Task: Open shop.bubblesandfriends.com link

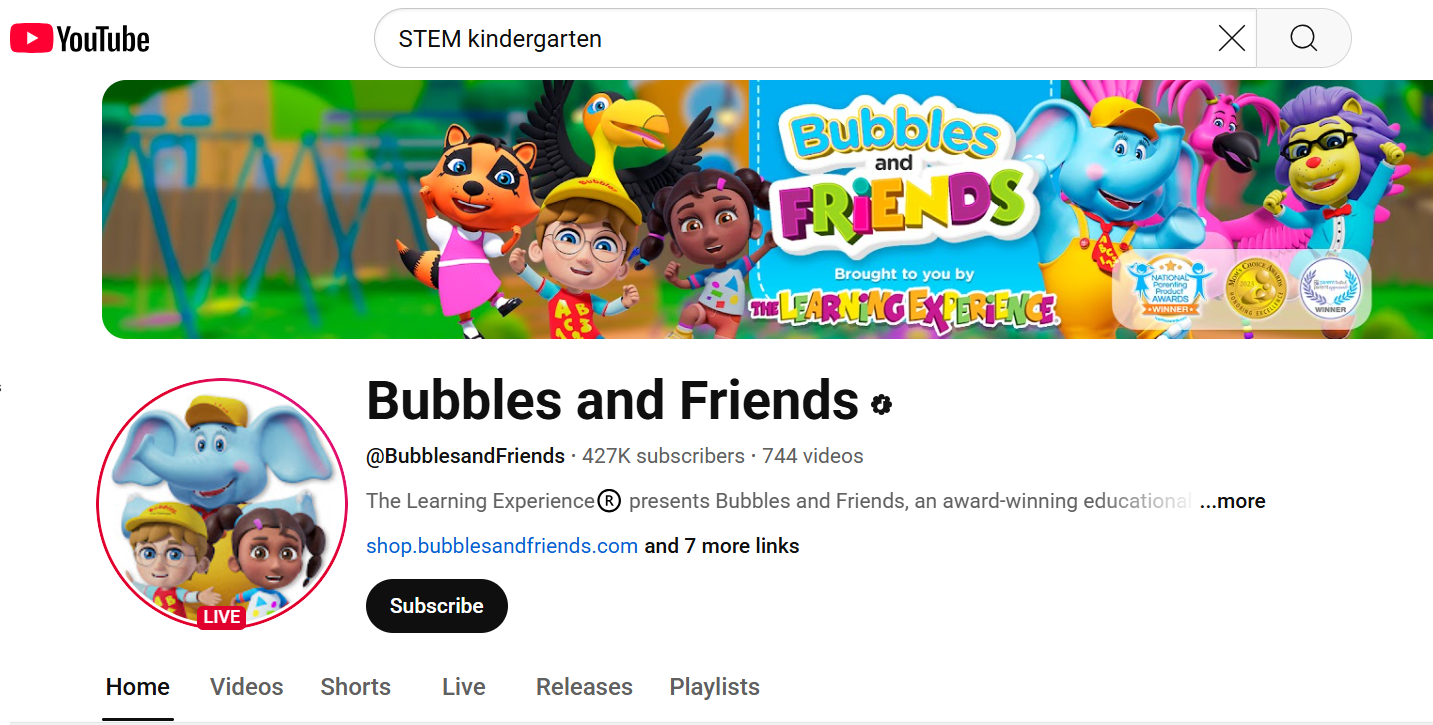Action: pos(502,546)
